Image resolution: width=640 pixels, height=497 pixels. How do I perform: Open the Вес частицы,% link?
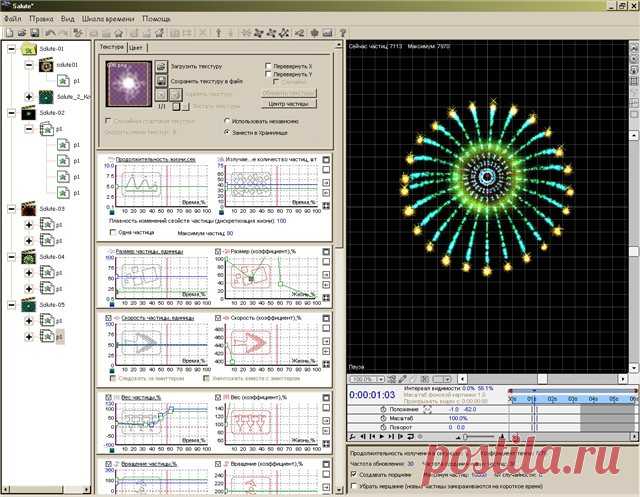(141, 397)
